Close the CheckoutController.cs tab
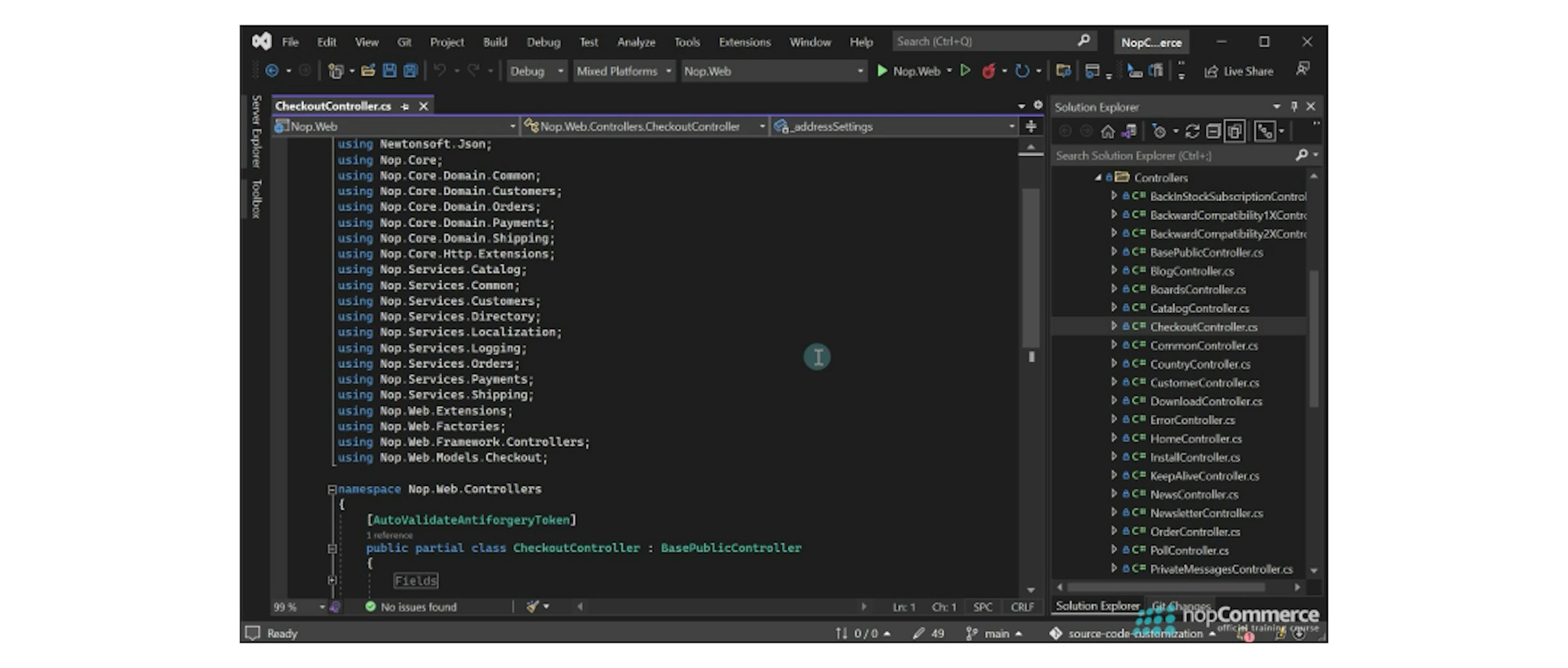1568x668 pixels. [x=424, y=107]
